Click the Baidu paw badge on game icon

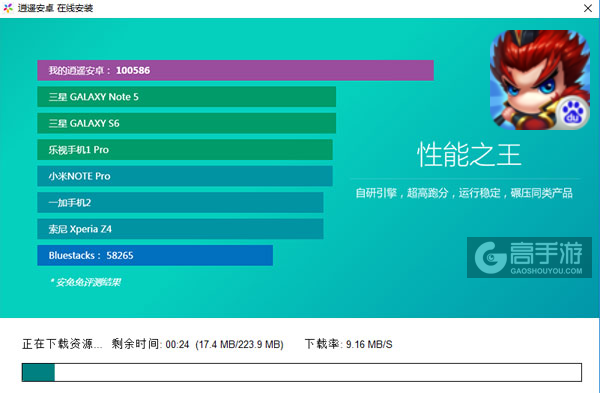[x=572, y=114]
